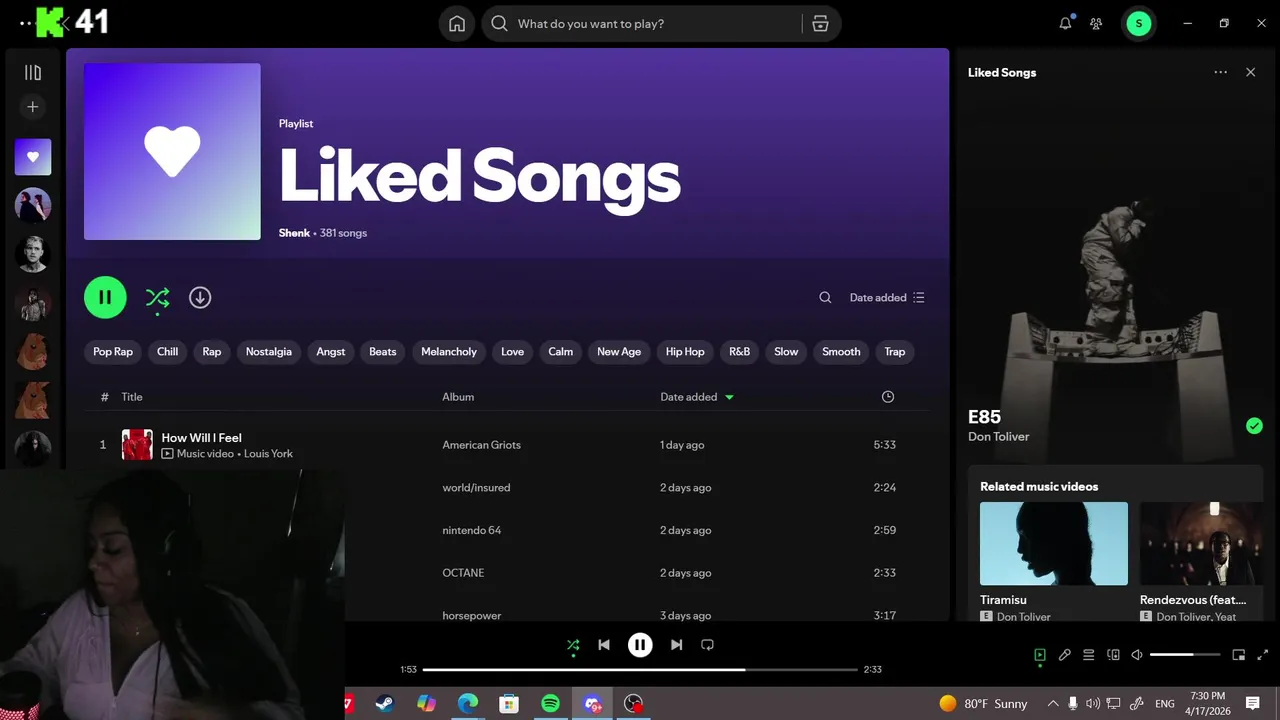Enter full screen player
The height and width of the screenshot is (720, 1280).
[1263, 655]
